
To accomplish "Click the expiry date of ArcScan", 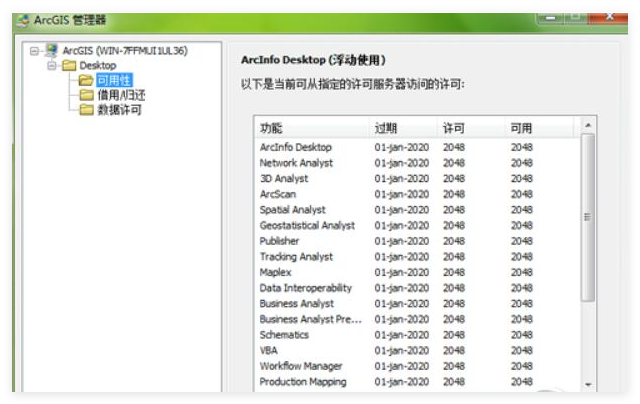I will click(402, 194).
